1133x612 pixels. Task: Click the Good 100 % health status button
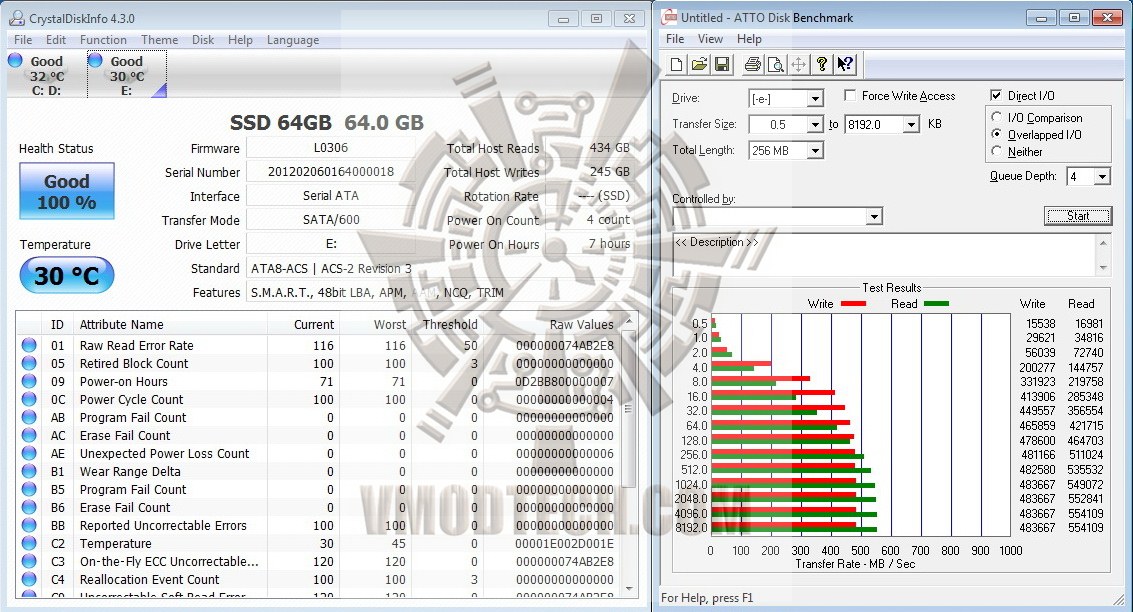point(66,191)
